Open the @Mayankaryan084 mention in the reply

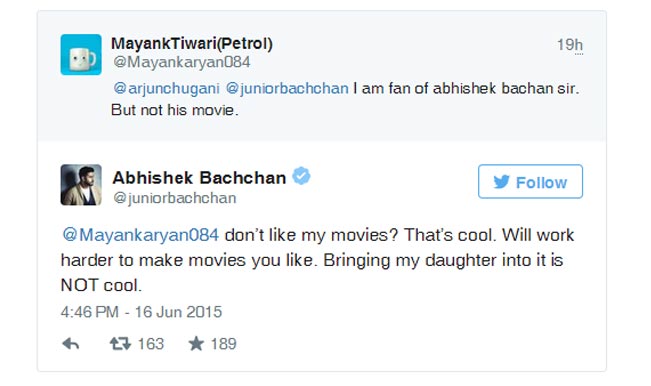pyautogui.click(x=140, y=235)
